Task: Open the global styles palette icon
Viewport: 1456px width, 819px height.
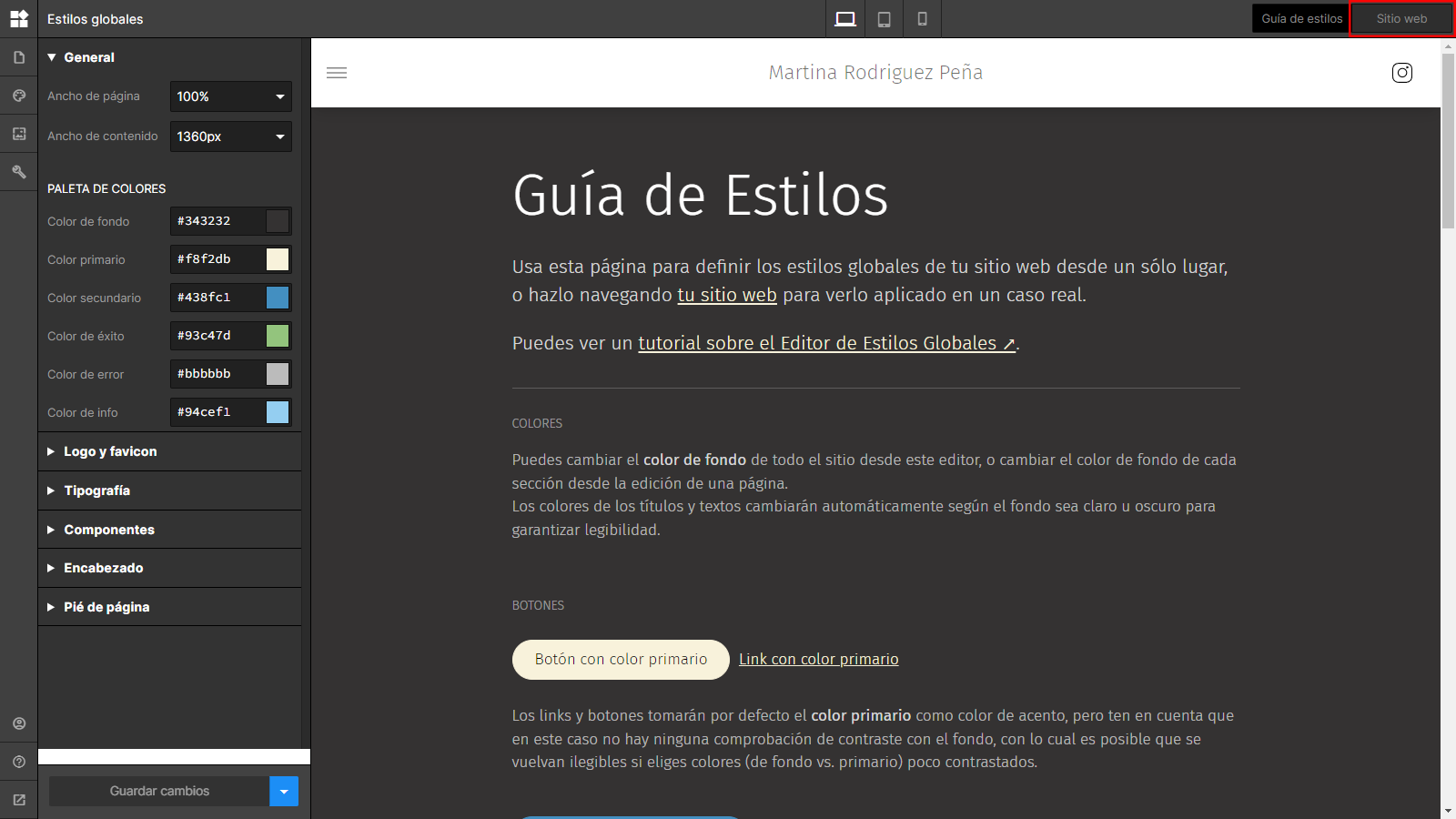Action: coord(18,96)
